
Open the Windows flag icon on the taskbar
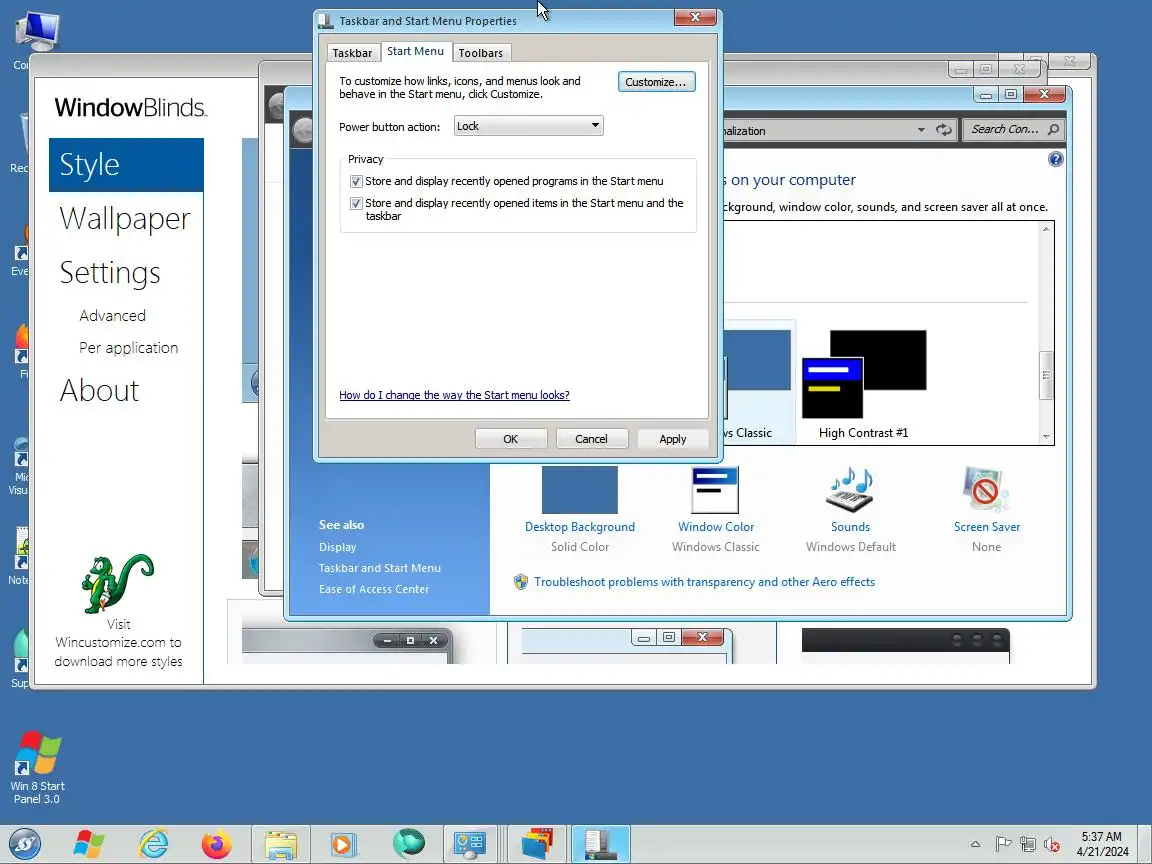(x=89, y=844)
